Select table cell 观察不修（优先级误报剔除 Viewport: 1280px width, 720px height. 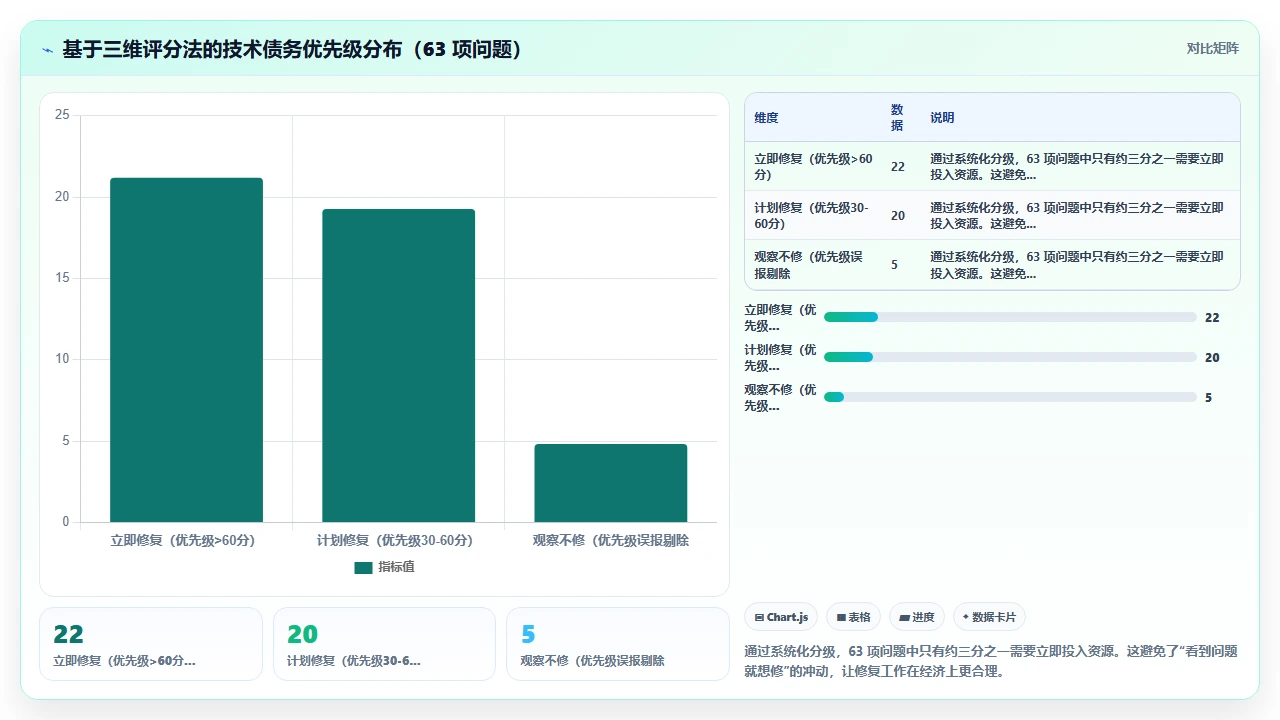[x=813, y=264]
